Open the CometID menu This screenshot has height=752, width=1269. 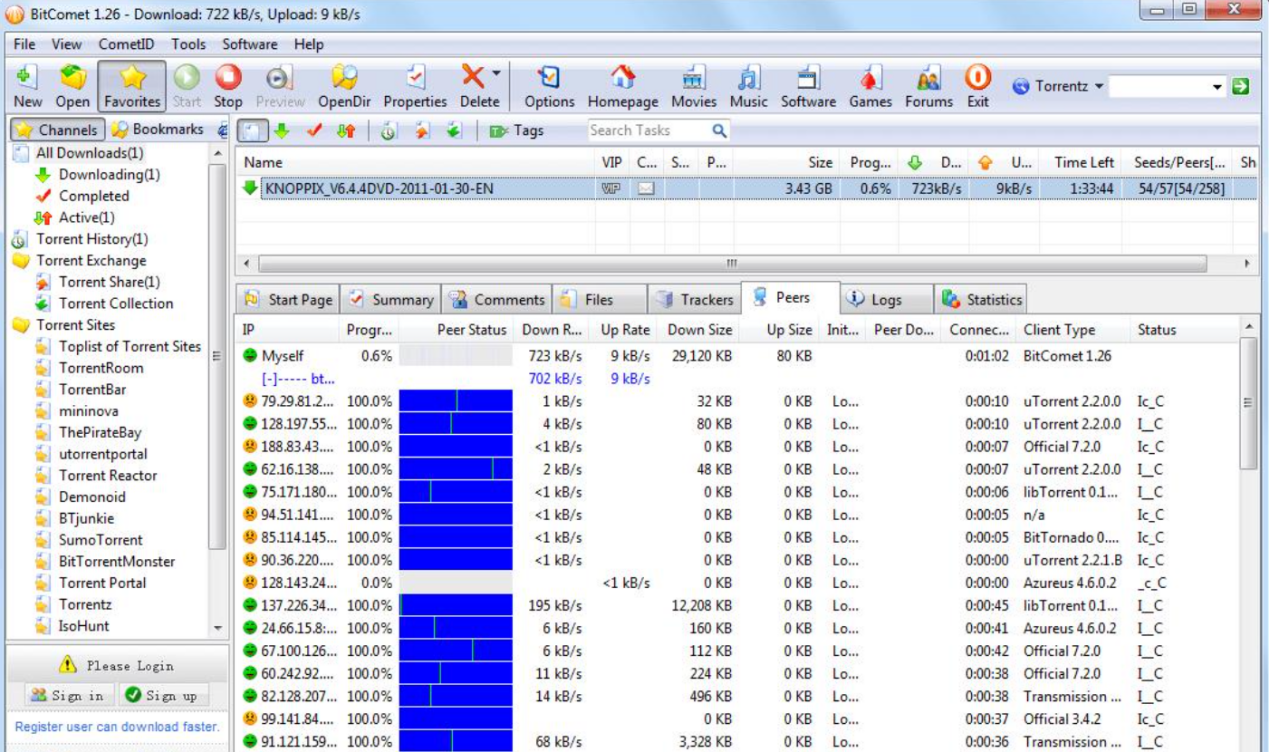[x=127, y=44]
